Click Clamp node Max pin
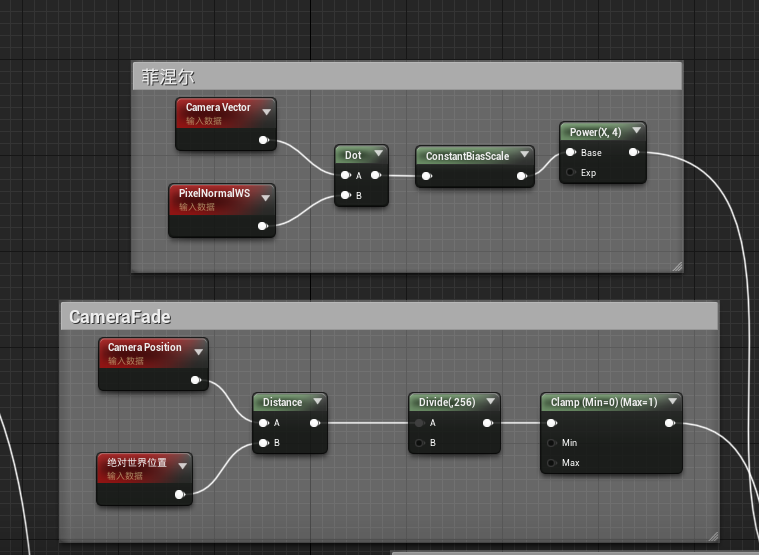The height and width of the screenshot is (555, 759). pyautogui.click(x=551, y=463)
